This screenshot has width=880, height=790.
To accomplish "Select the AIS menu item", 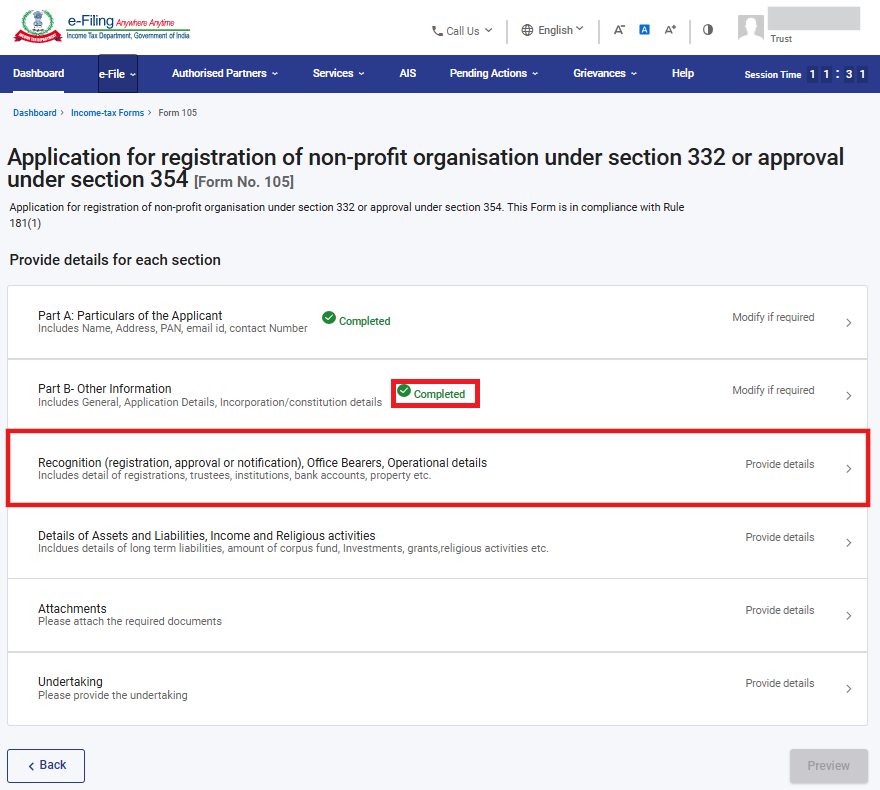I will (x=407, y=74).
